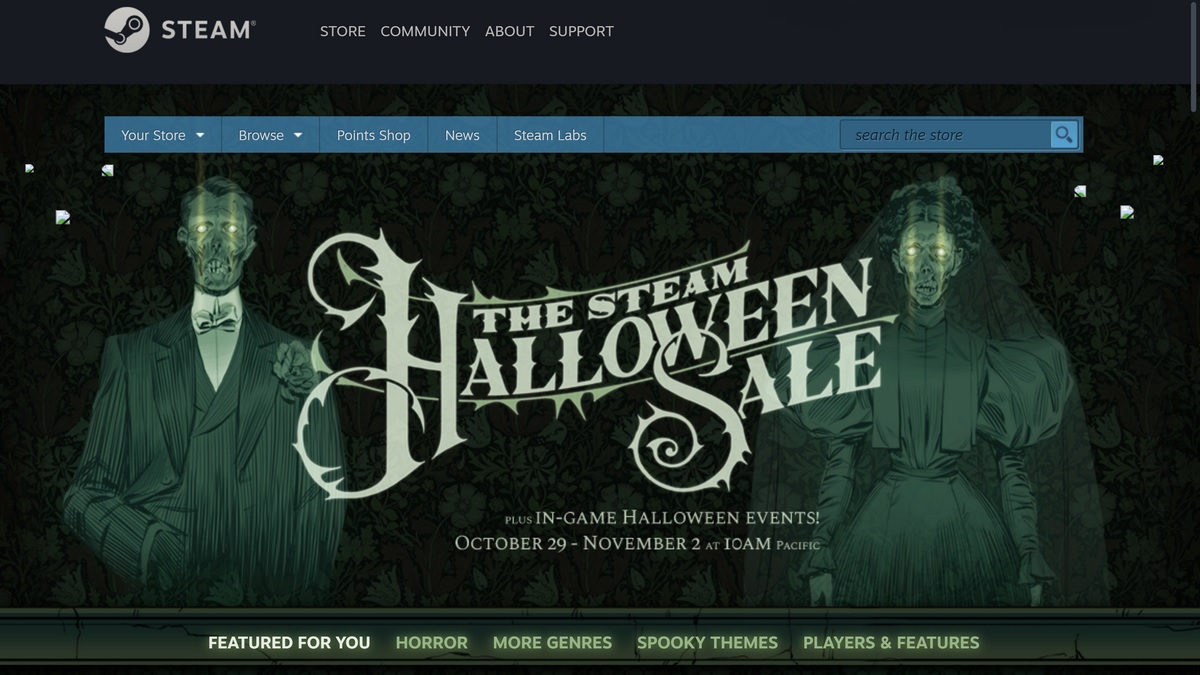Click the broken image icon beside the groom's head
This screenshot has height=675, width=1200.
click(107, 170)
